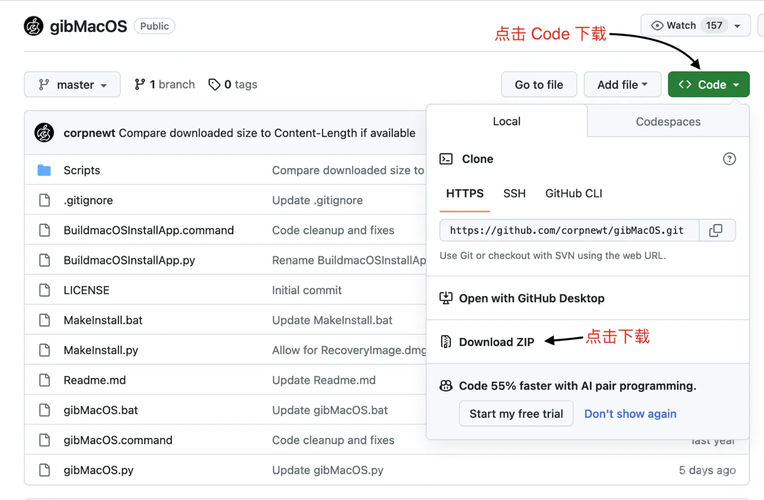Click the terminal icon beside Clone

446,159
